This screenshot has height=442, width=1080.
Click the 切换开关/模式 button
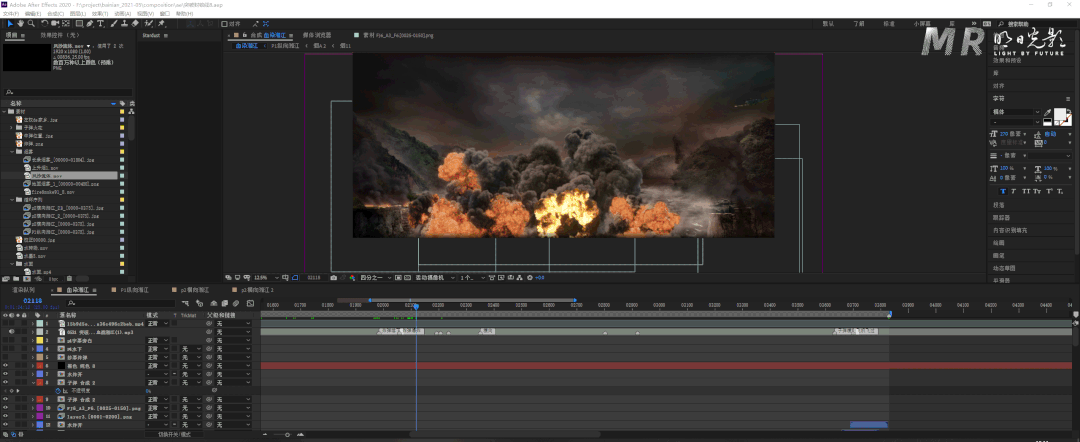click(174, 434)
